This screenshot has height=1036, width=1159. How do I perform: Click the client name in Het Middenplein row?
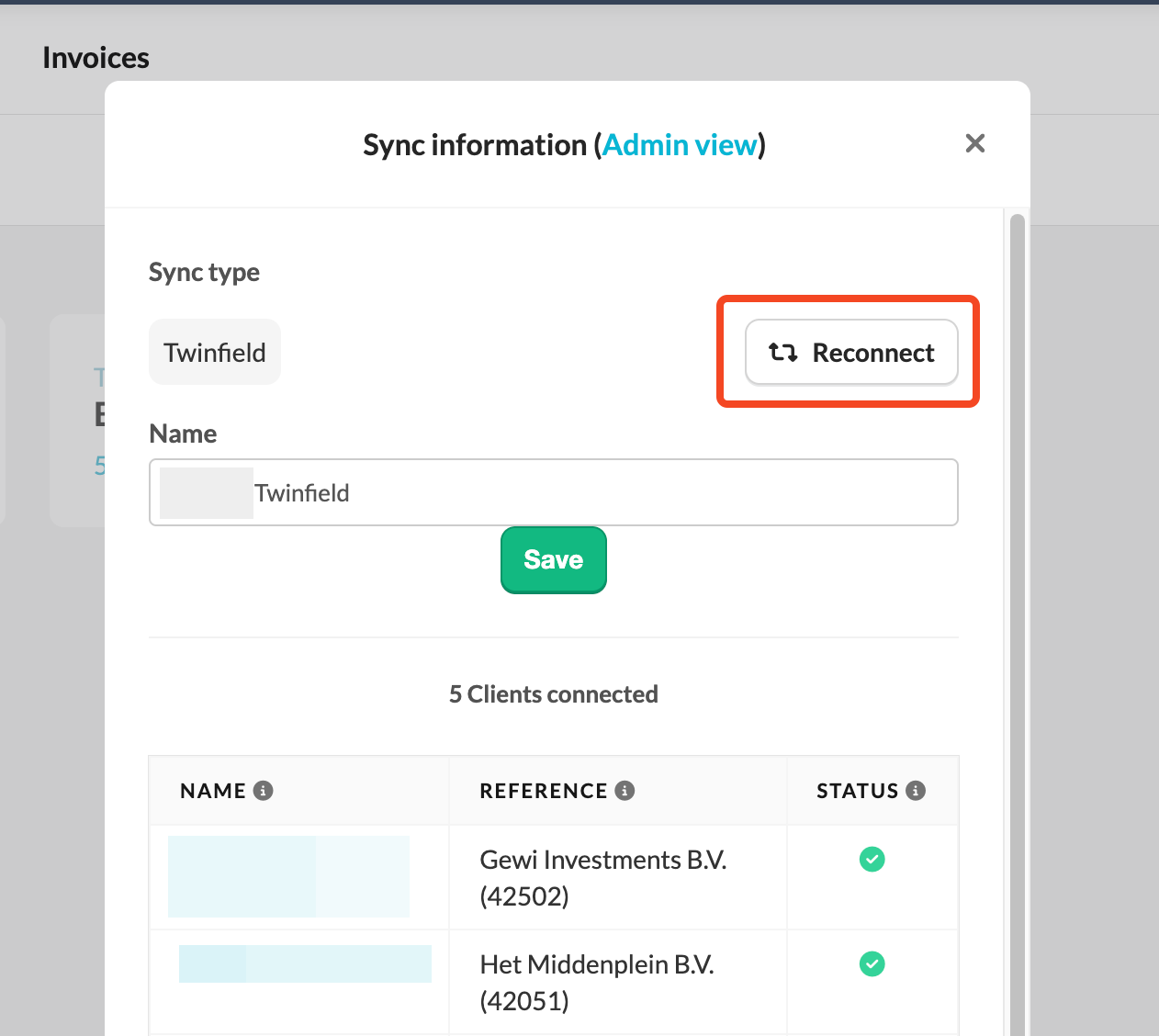click(x=305, y=963)
